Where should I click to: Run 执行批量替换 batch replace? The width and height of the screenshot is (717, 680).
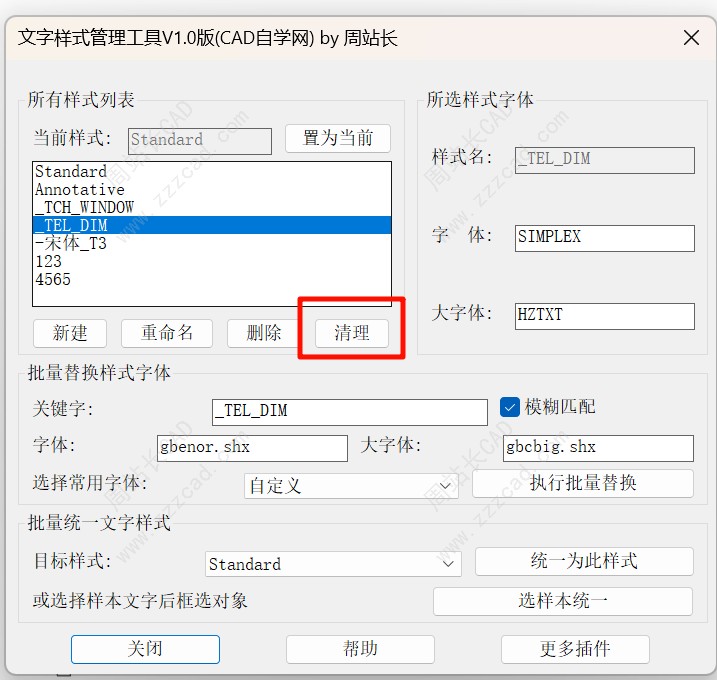click(582, 483)
